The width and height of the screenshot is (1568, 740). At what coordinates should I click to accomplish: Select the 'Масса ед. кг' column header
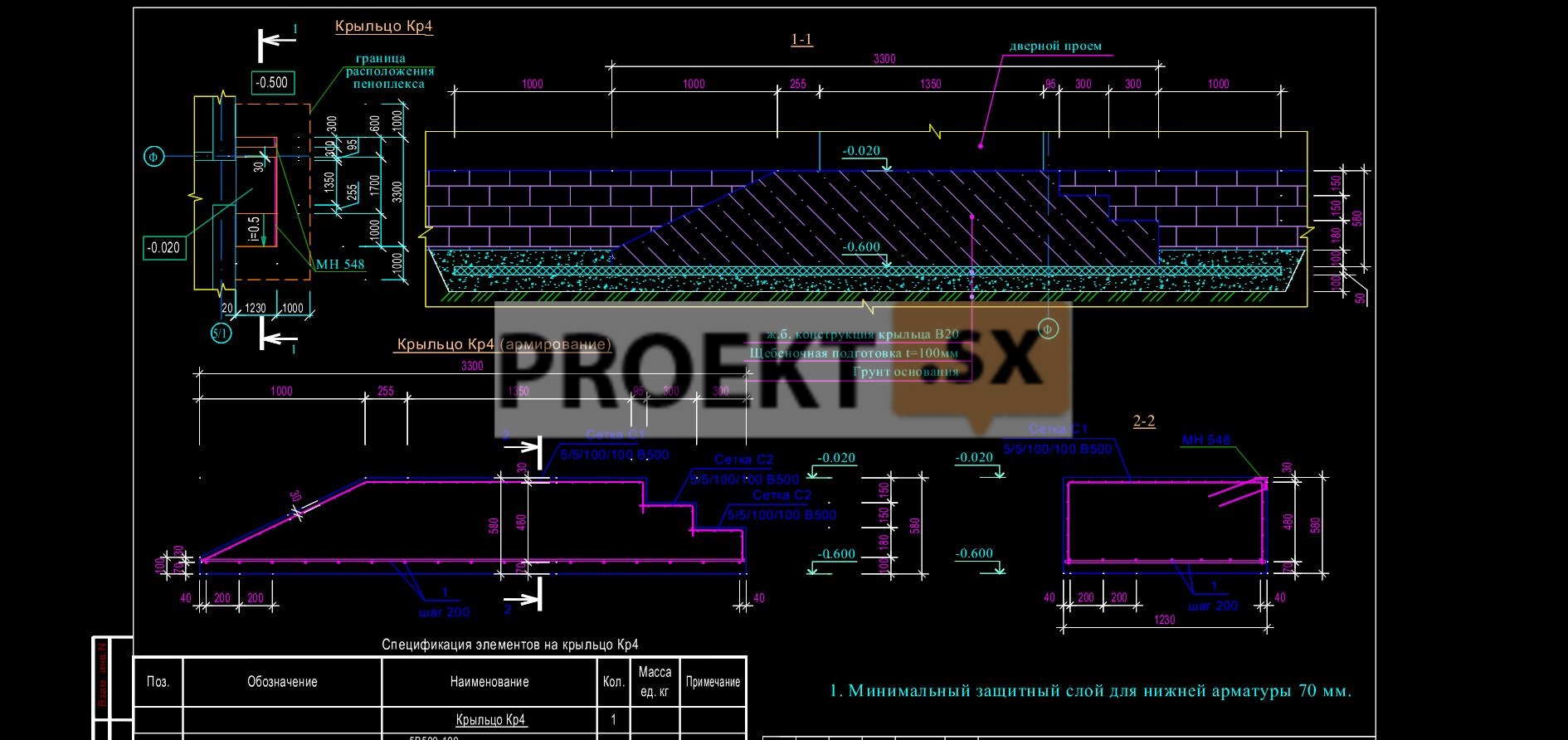(655, 682)
